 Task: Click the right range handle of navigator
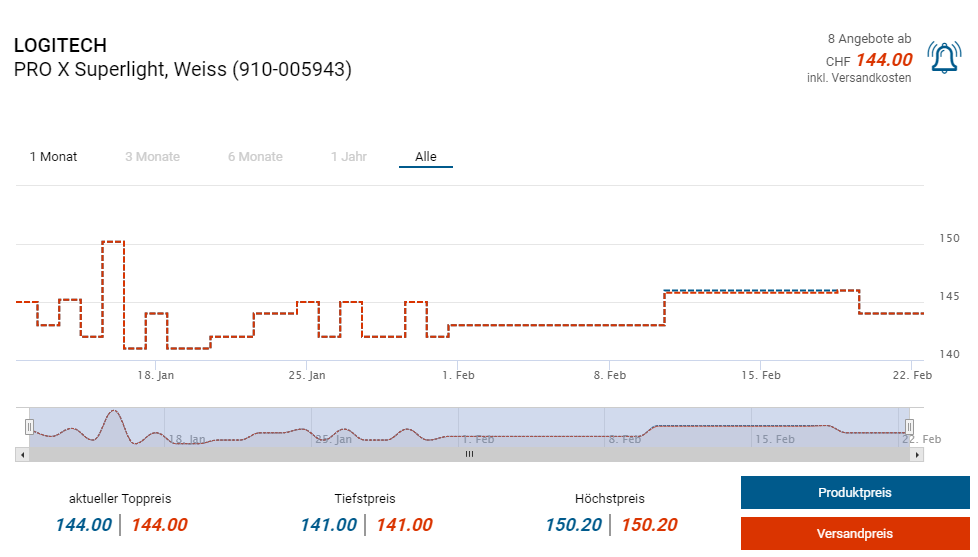[909, 427]
